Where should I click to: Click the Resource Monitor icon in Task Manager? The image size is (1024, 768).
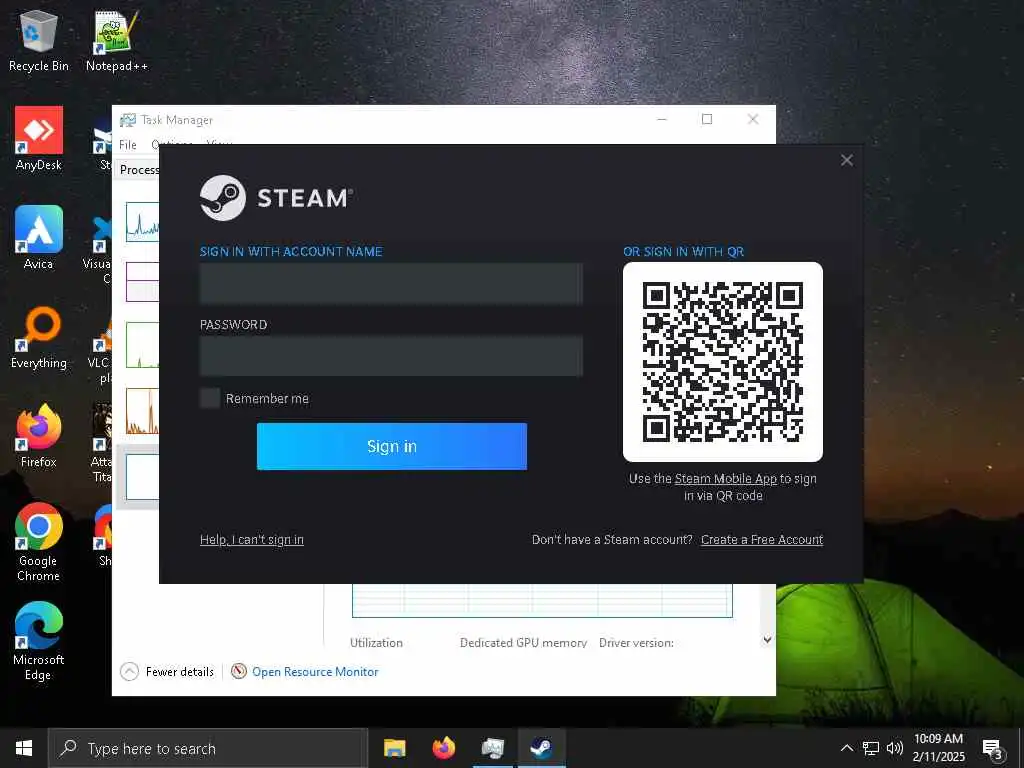[239, 671]
